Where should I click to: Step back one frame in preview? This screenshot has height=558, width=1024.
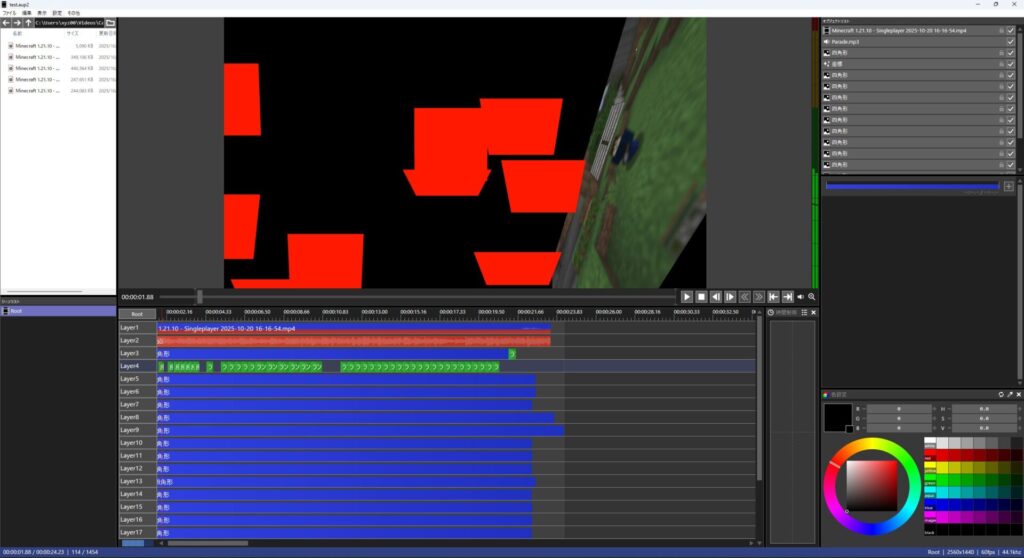tap(716, 297)
